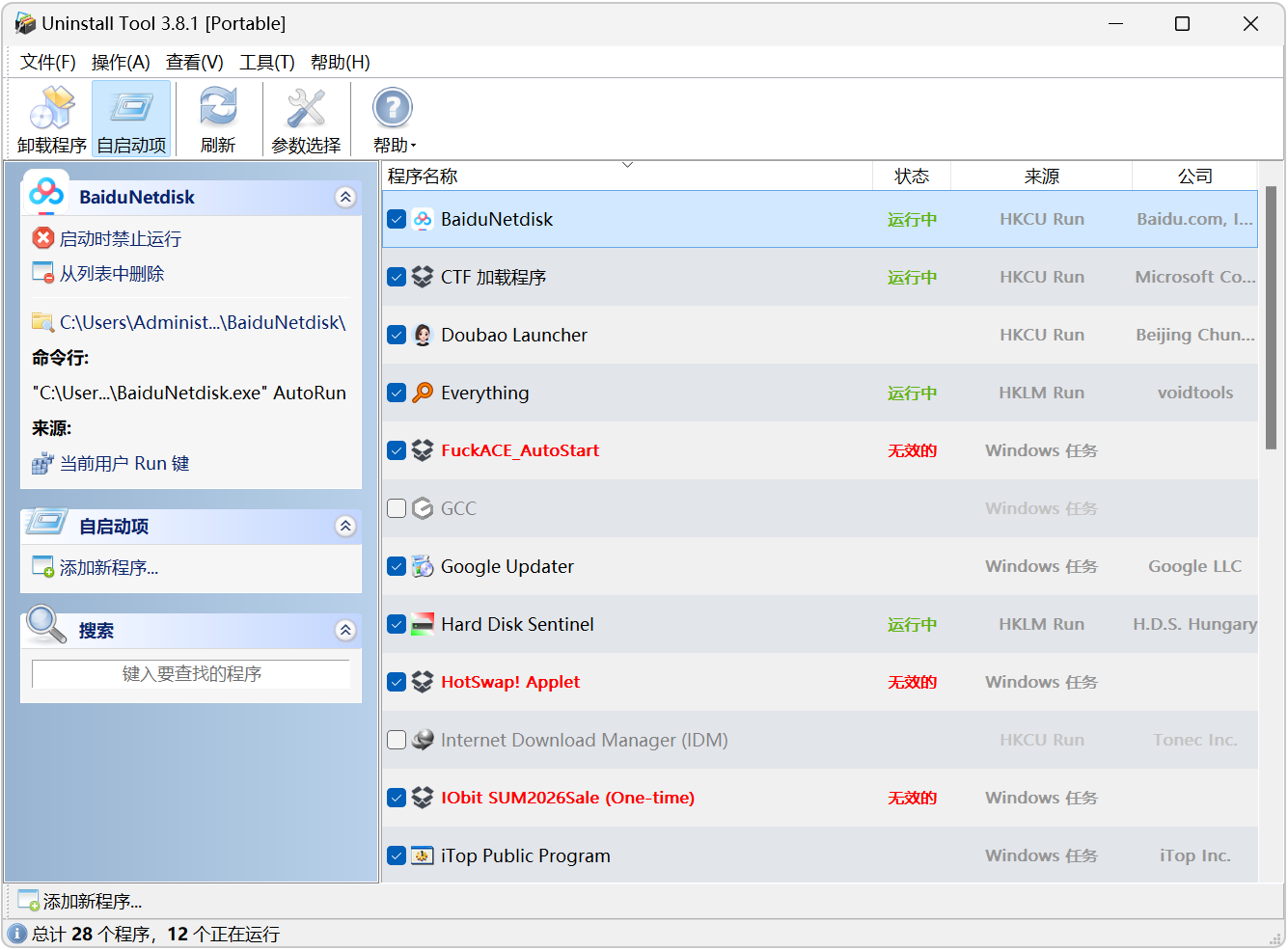
Task: Click the Internet Download Manager globe icon
Action: click(x=423, y=740)
